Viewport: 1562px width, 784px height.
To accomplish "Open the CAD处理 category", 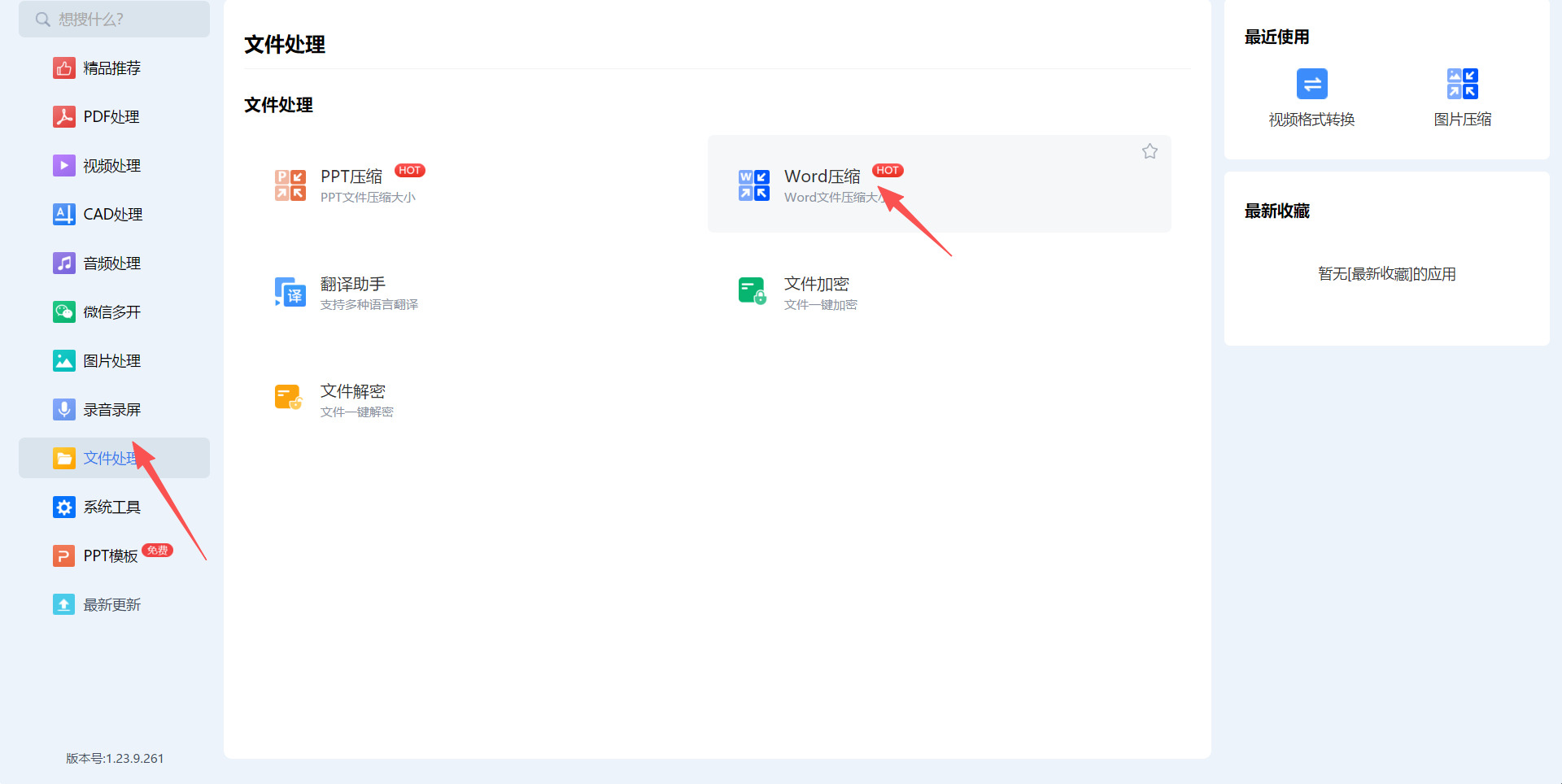I will (112, 215).
